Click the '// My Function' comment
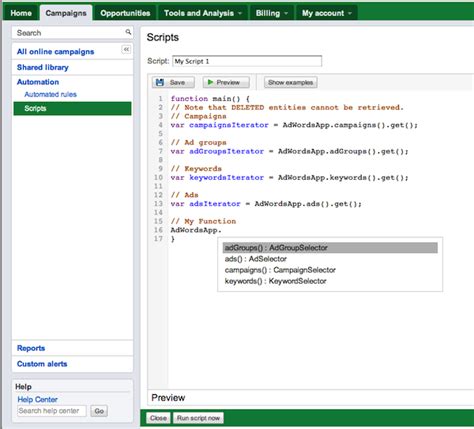This screenshot has height=429, width=474. point(203,221)
